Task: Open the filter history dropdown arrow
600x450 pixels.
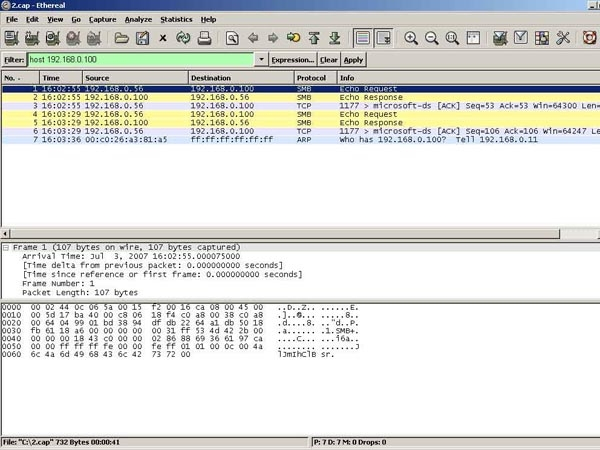Action: [262, 60]
